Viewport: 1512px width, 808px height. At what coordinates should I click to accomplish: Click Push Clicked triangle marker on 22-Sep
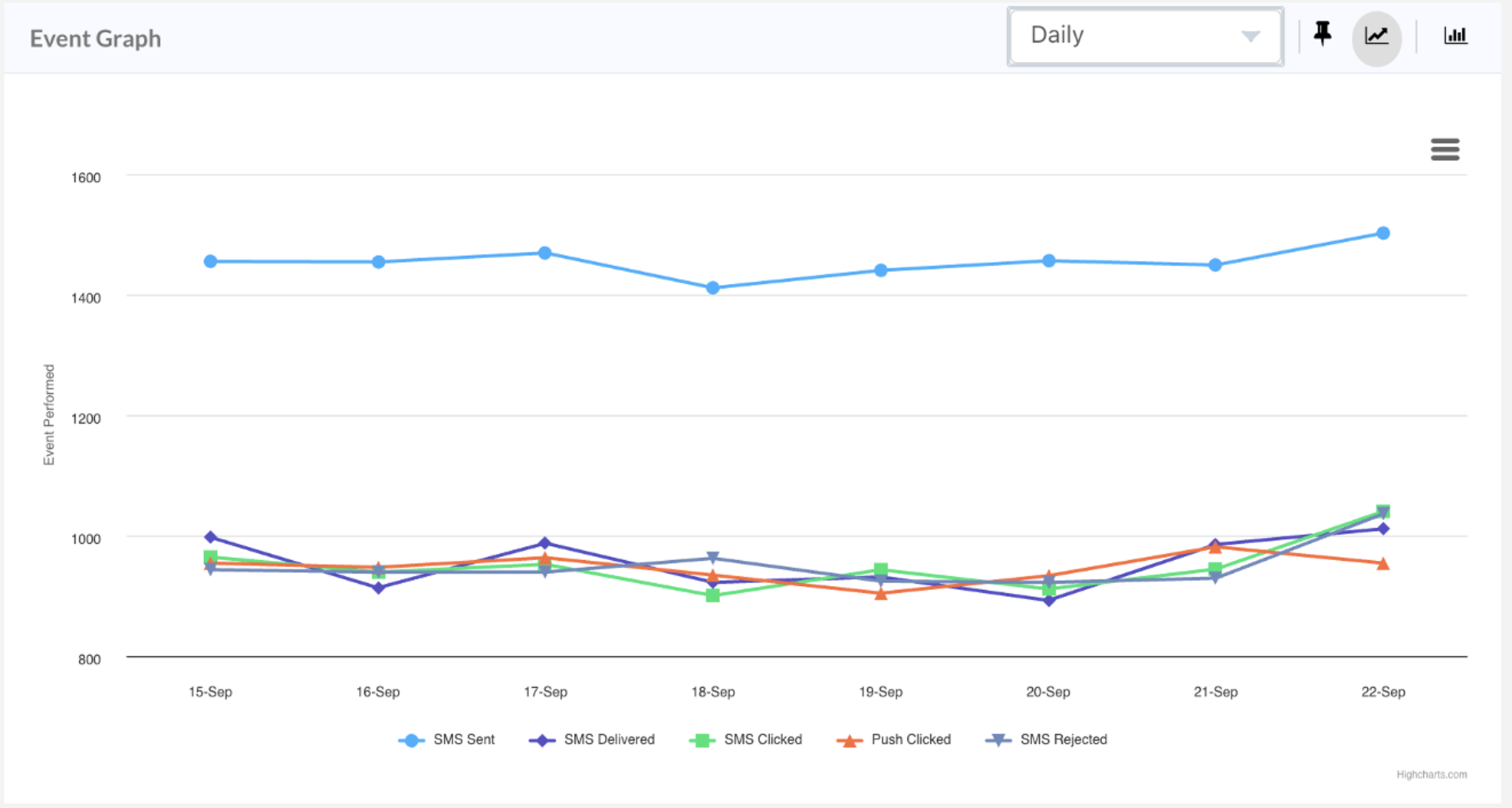coord(1383,563)
